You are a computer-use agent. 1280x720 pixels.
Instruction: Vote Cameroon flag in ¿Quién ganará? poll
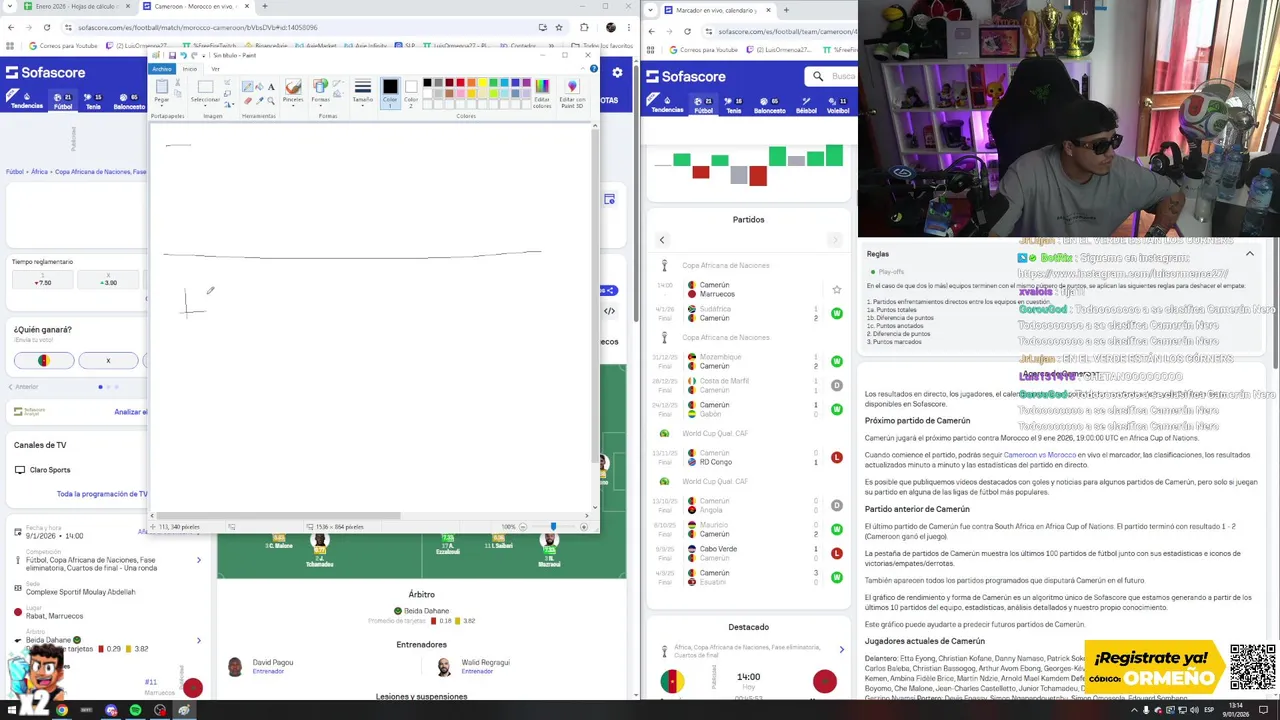43,360
